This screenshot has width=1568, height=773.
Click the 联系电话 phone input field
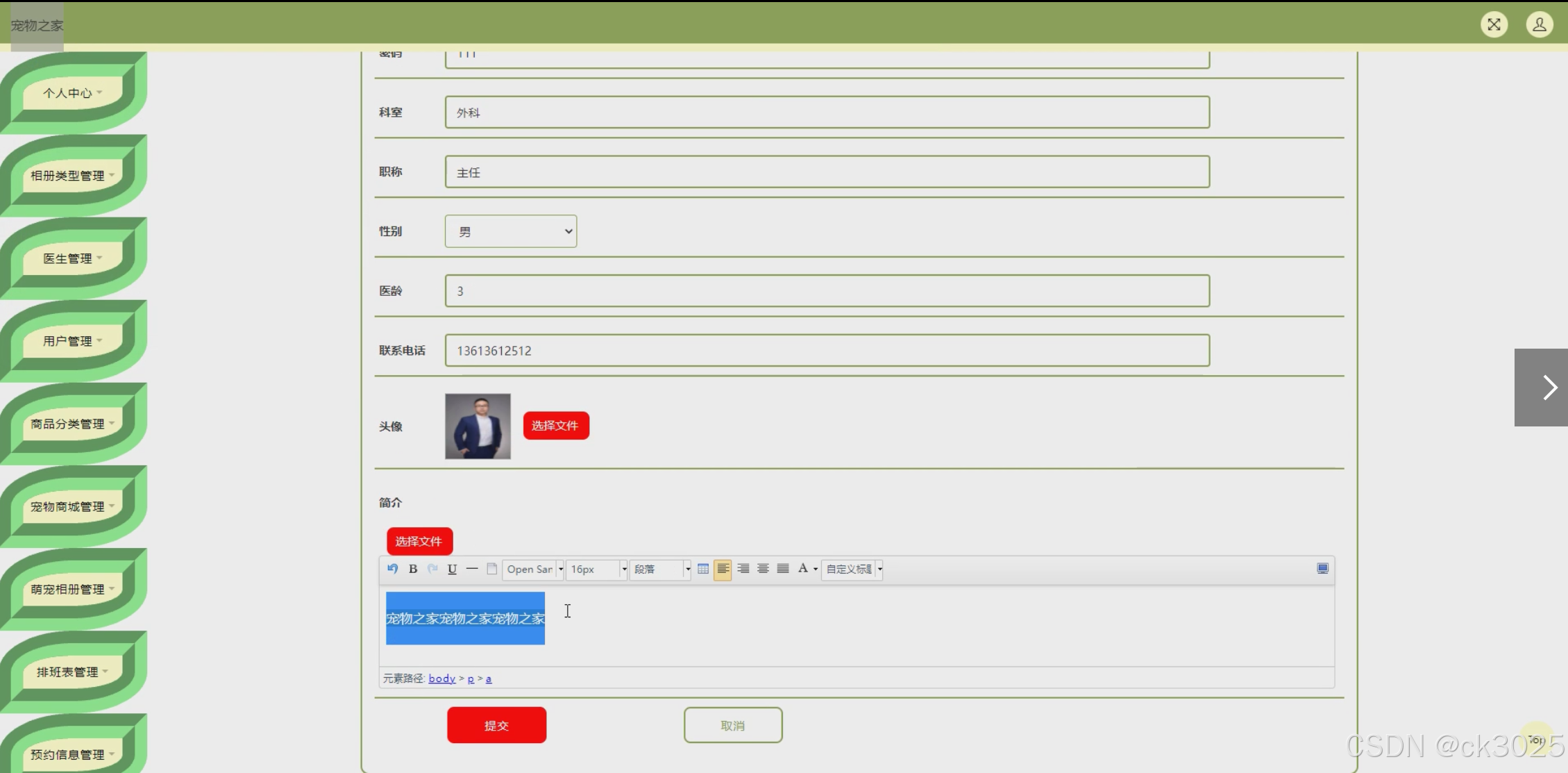point(827,351)
